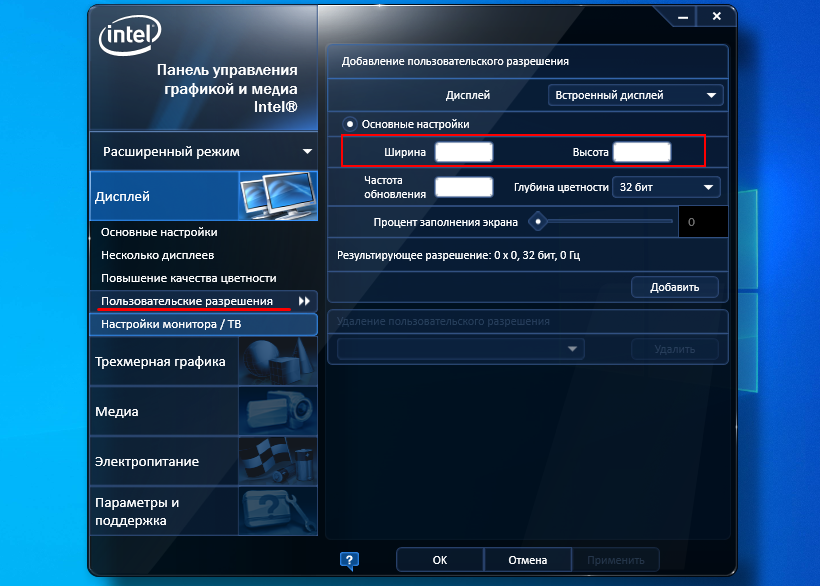Viewport: 820px width, 586px height.
Task: Open the Электропитание section
Action: 203,461
